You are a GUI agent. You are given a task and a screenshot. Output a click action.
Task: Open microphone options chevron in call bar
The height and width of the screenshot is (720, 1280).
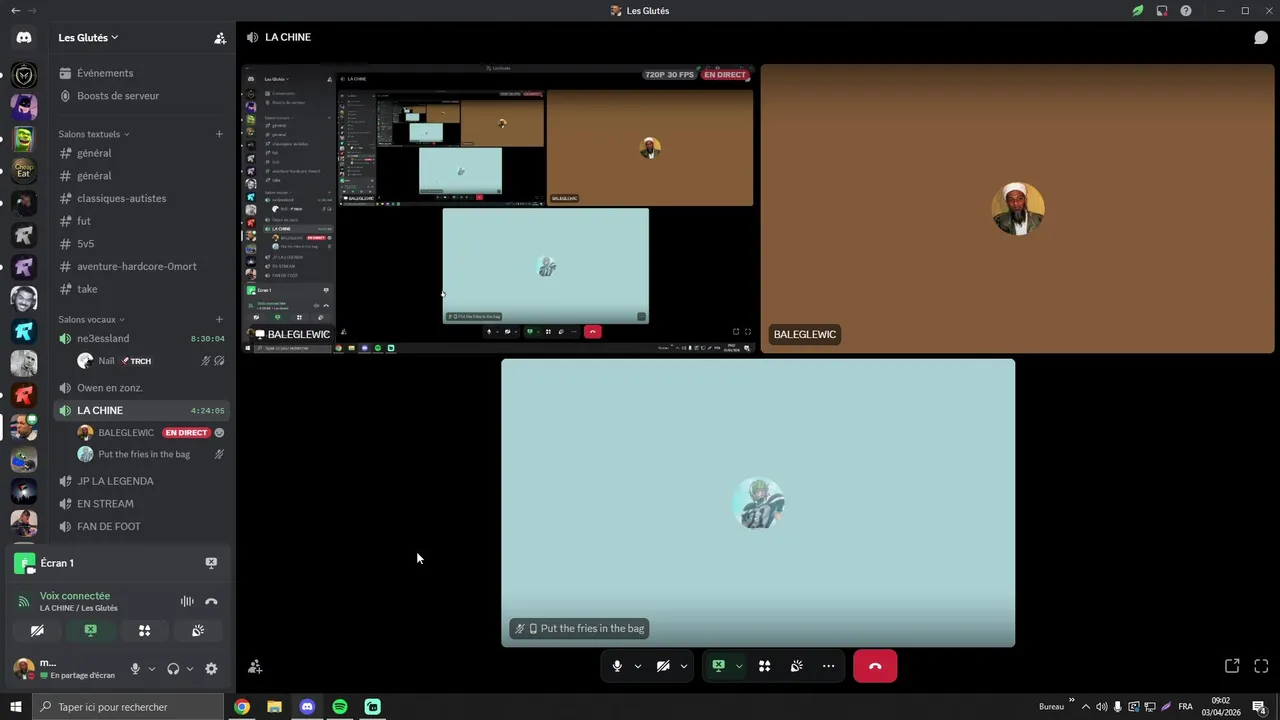(638, 666)
